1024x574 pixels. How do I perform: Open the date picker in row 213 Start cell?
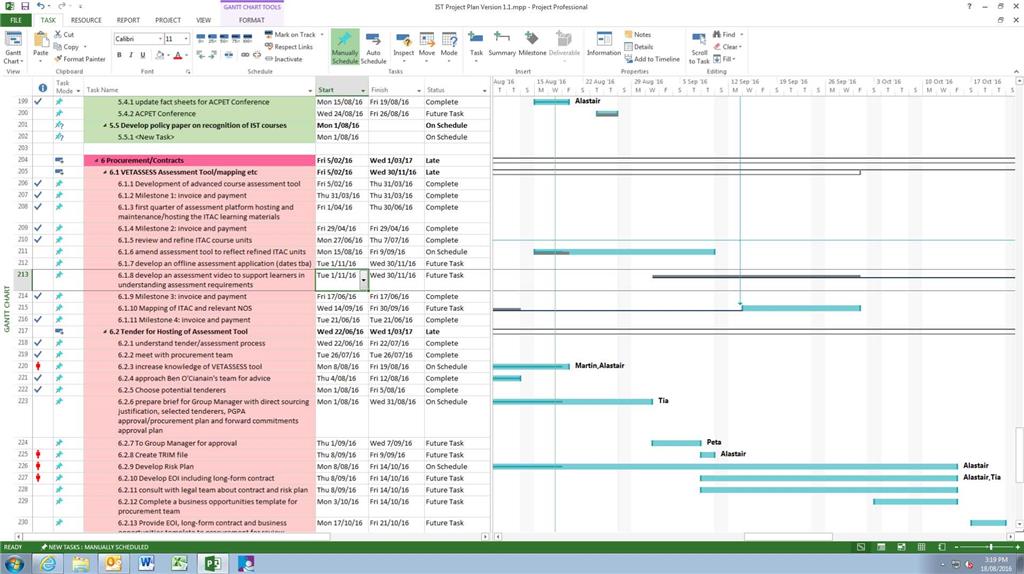pos(364,279)
